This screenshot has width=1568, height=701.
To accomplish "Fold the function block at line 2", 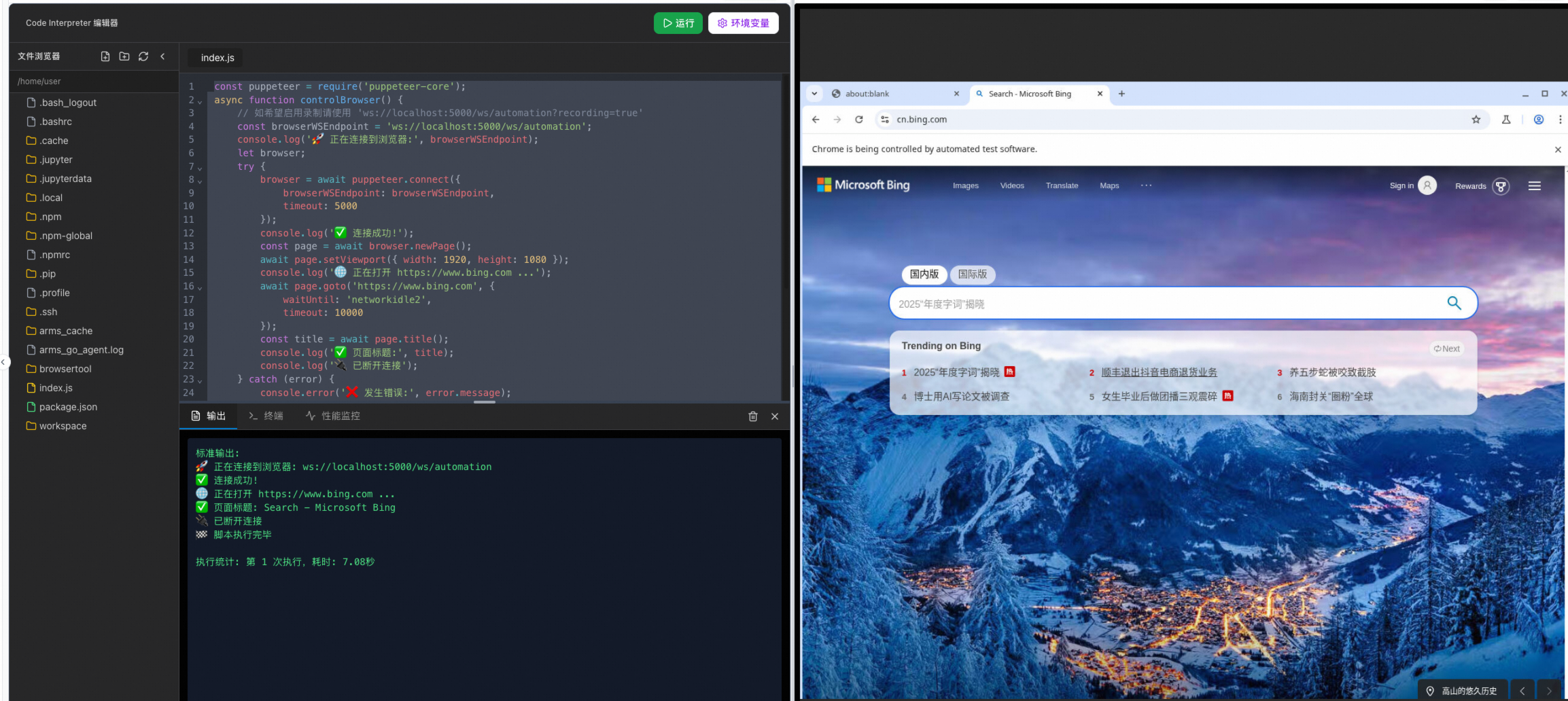I will point(200,101).
